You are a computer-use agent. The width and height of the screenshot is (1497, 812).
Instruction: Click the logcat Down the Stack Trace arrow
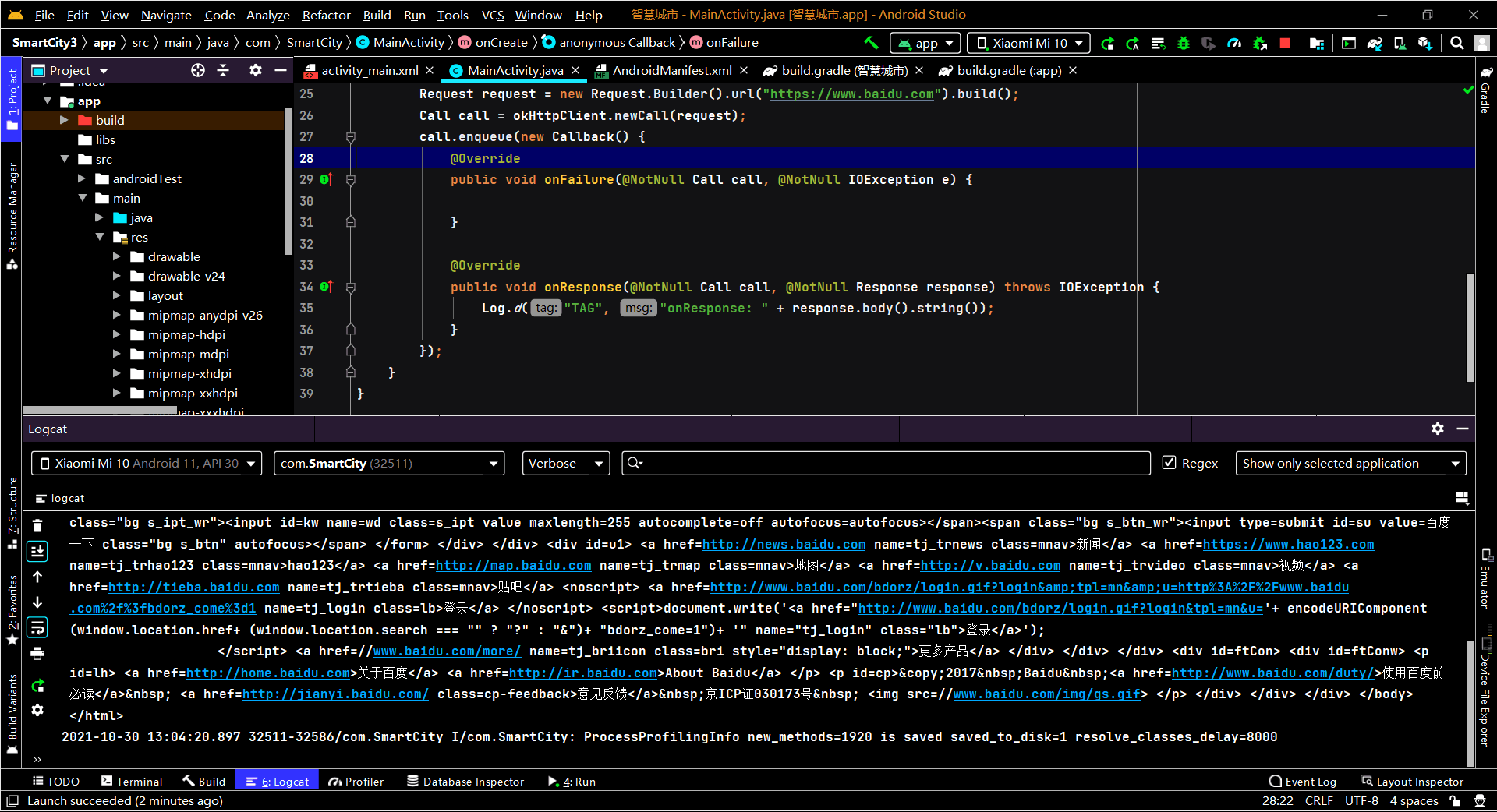coord(37,602)
